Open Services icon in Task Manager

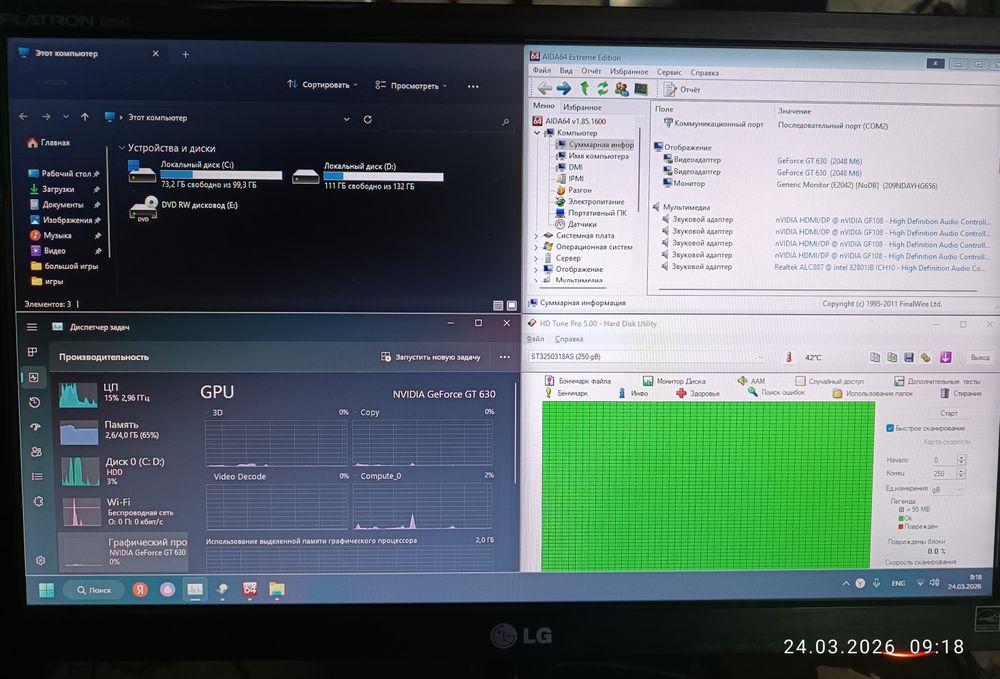tap(38, 502)
